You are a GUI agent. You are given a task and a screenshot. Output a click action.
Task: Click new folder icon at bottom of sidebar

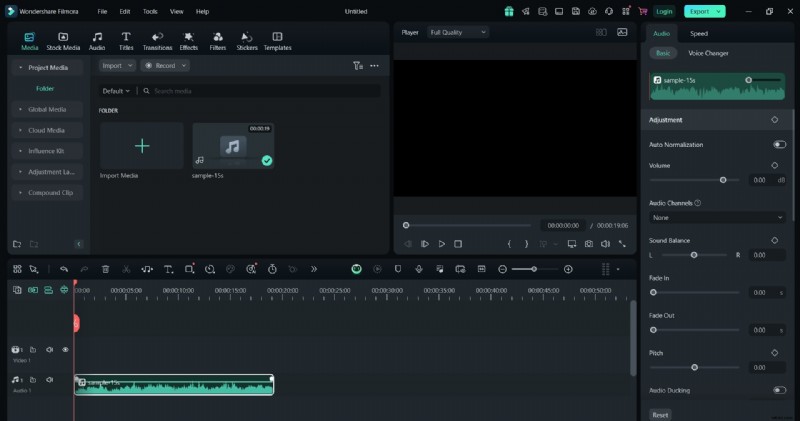click(17, 244)
